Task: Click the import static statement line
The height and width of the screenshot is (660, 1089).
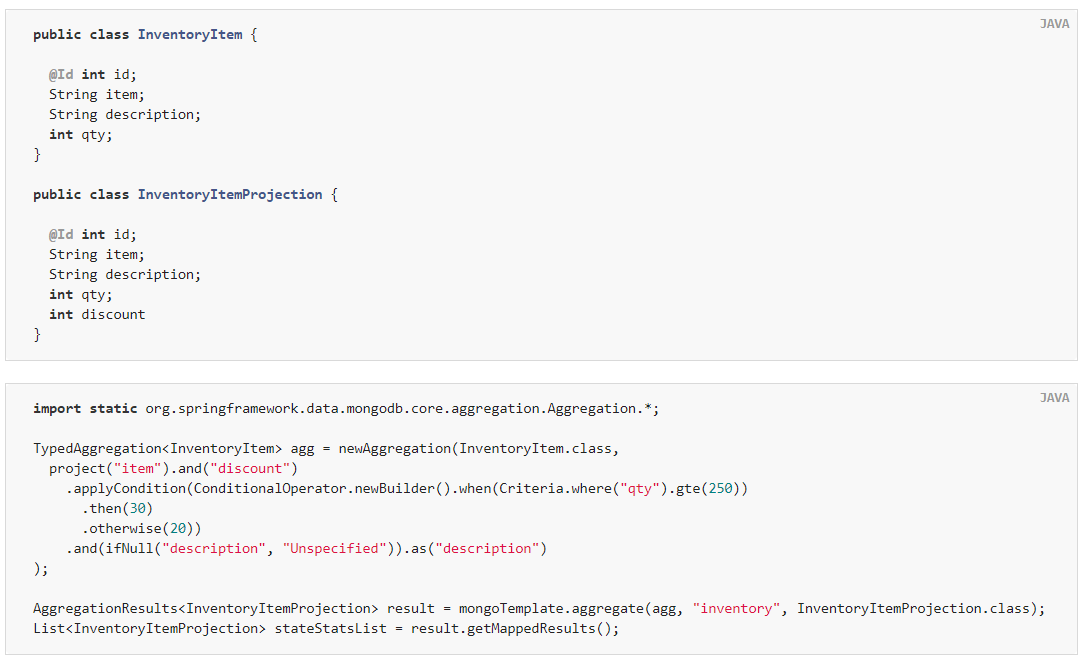Action: click(346, 409)
